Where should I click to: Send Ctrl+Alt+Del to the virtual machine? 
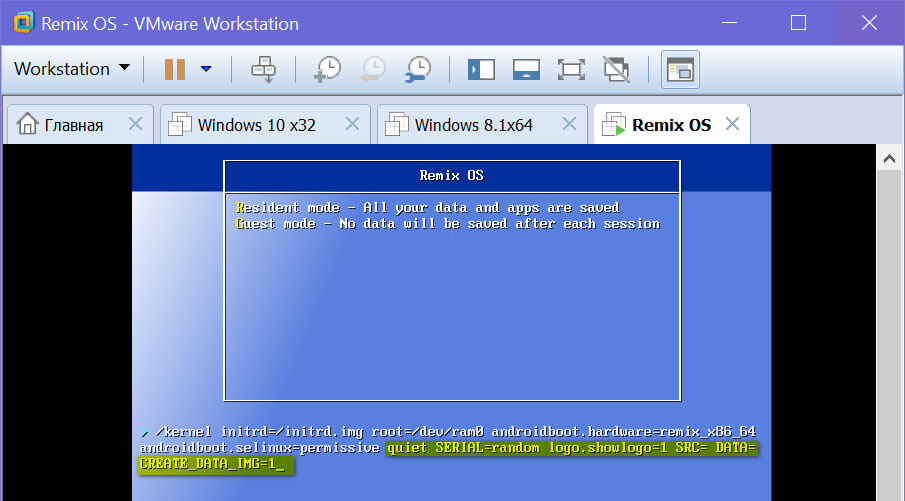pyautogui.click(x=264, y=69)
